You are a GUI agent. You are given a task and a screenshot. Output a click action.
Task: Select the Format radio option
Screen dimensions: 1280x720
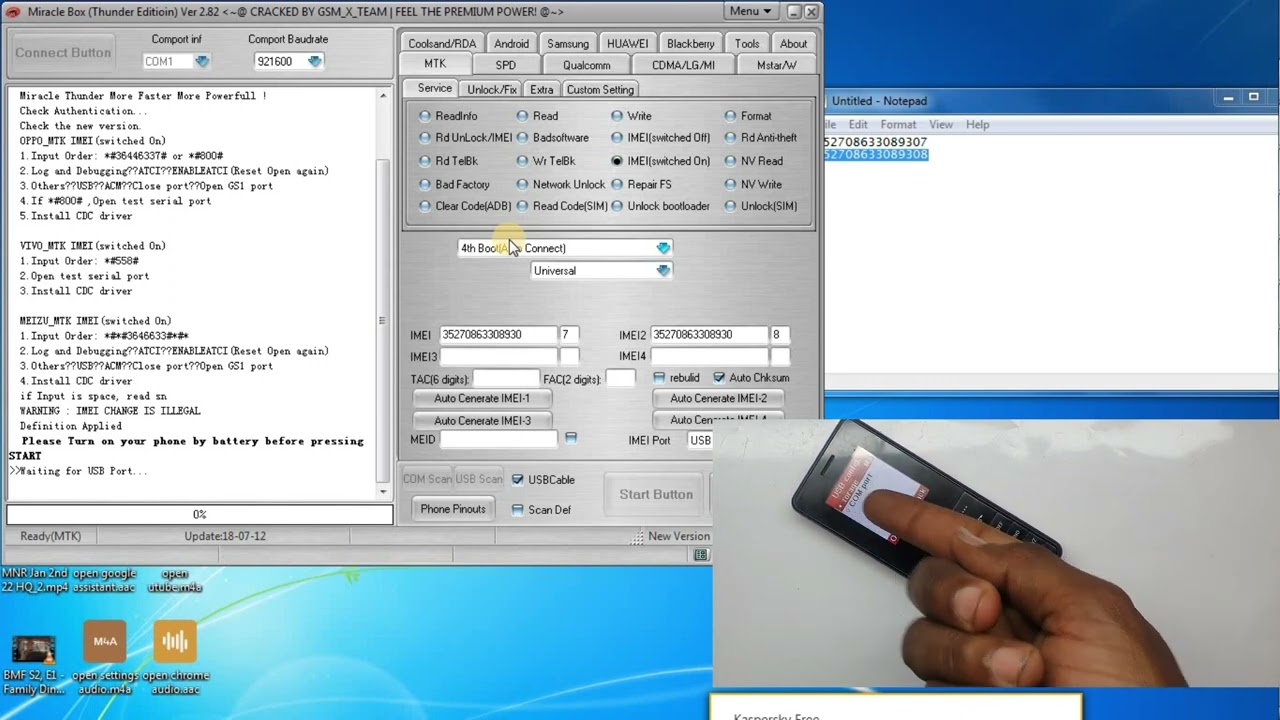[730, 116]
